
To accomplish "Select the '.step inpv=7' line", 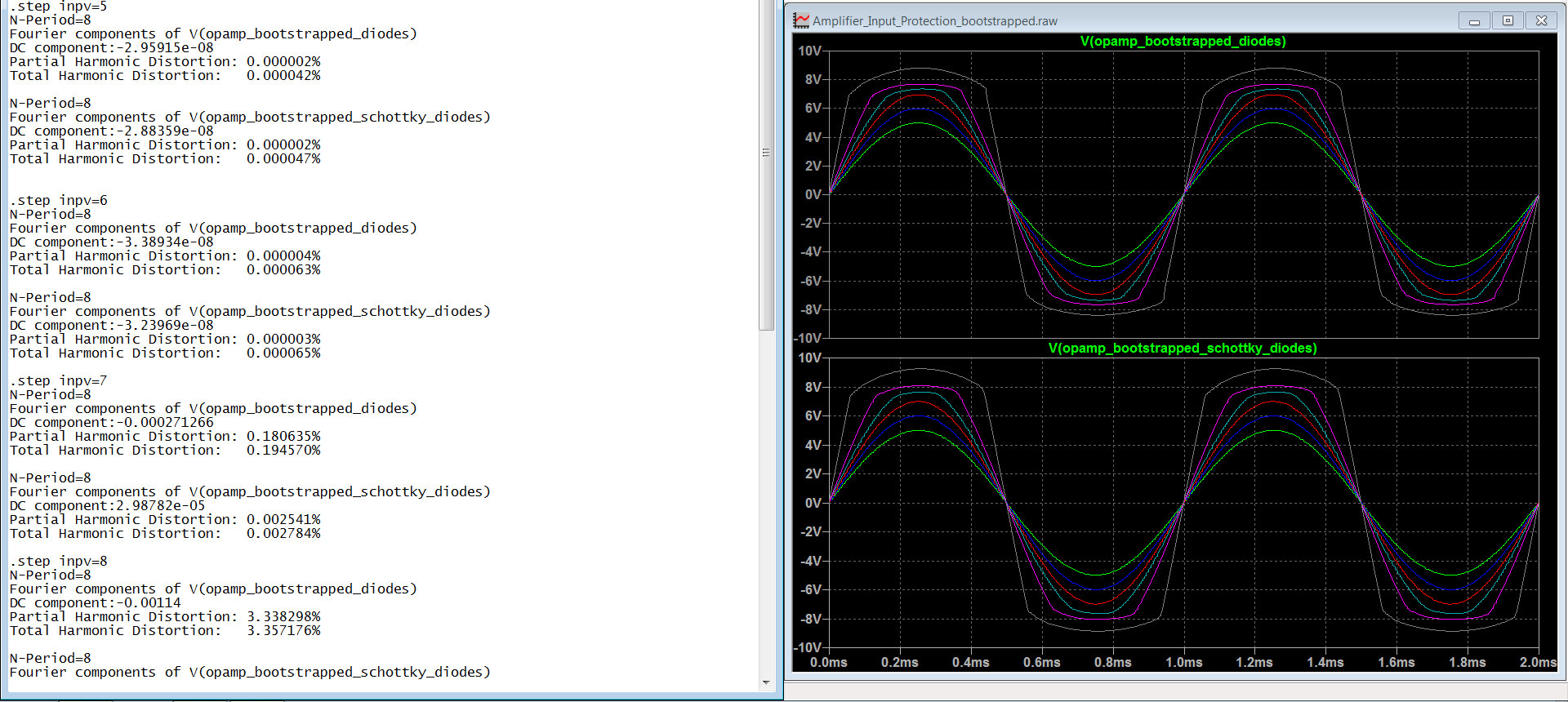I will (58, 380).
